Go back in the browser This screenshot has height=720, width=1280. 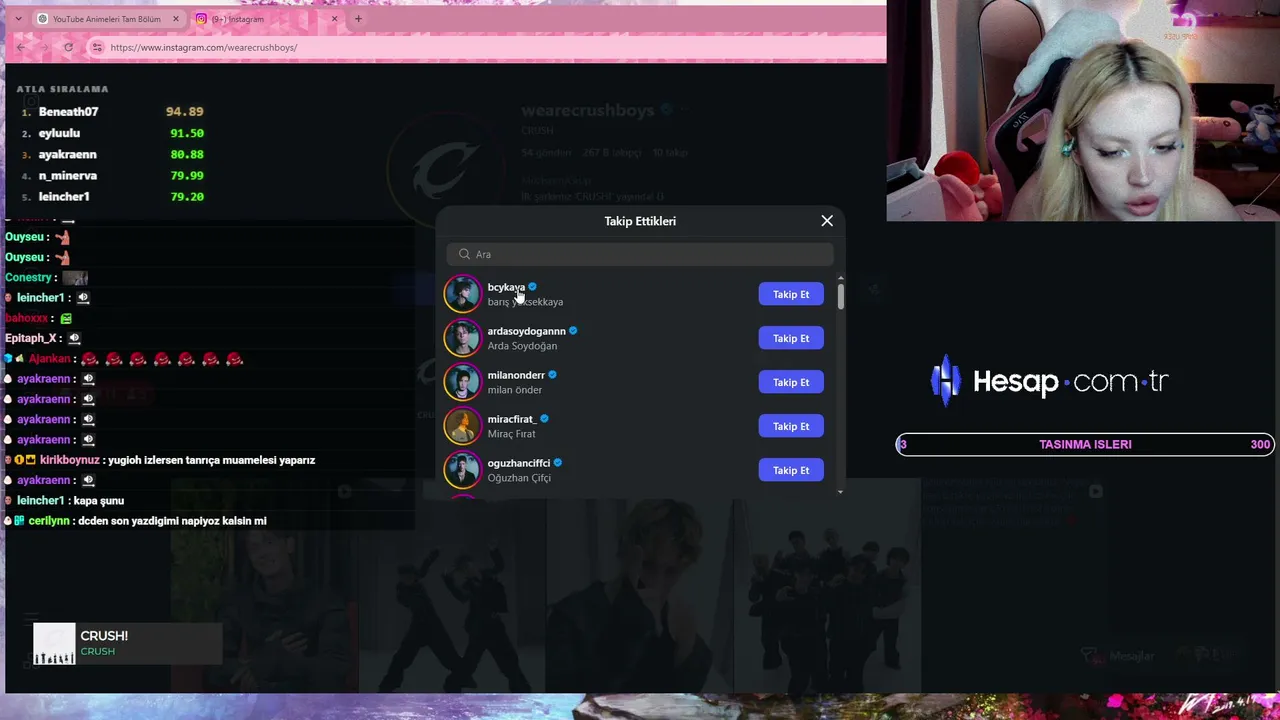point(21,47)
